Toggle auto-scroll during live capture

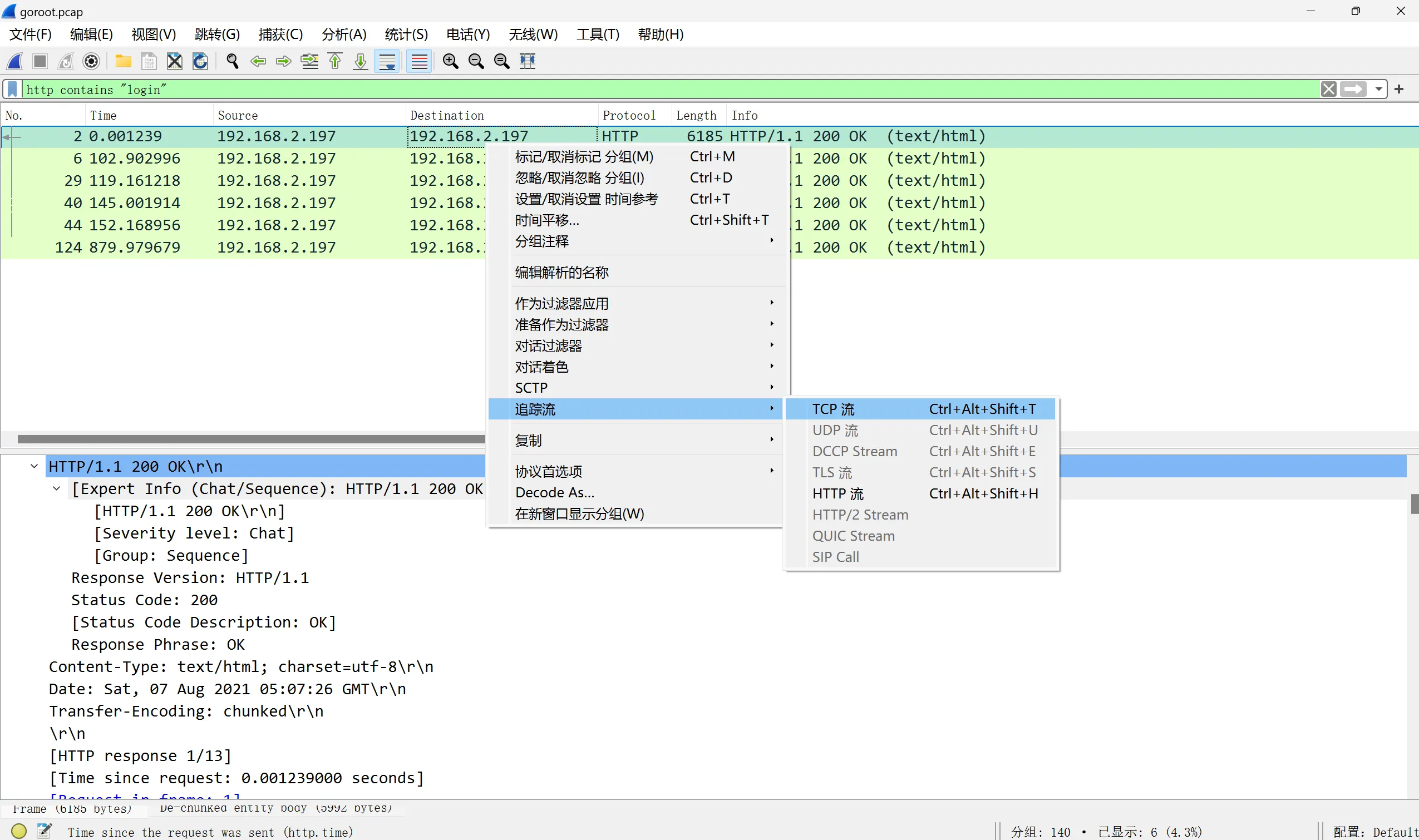point(387,61)
